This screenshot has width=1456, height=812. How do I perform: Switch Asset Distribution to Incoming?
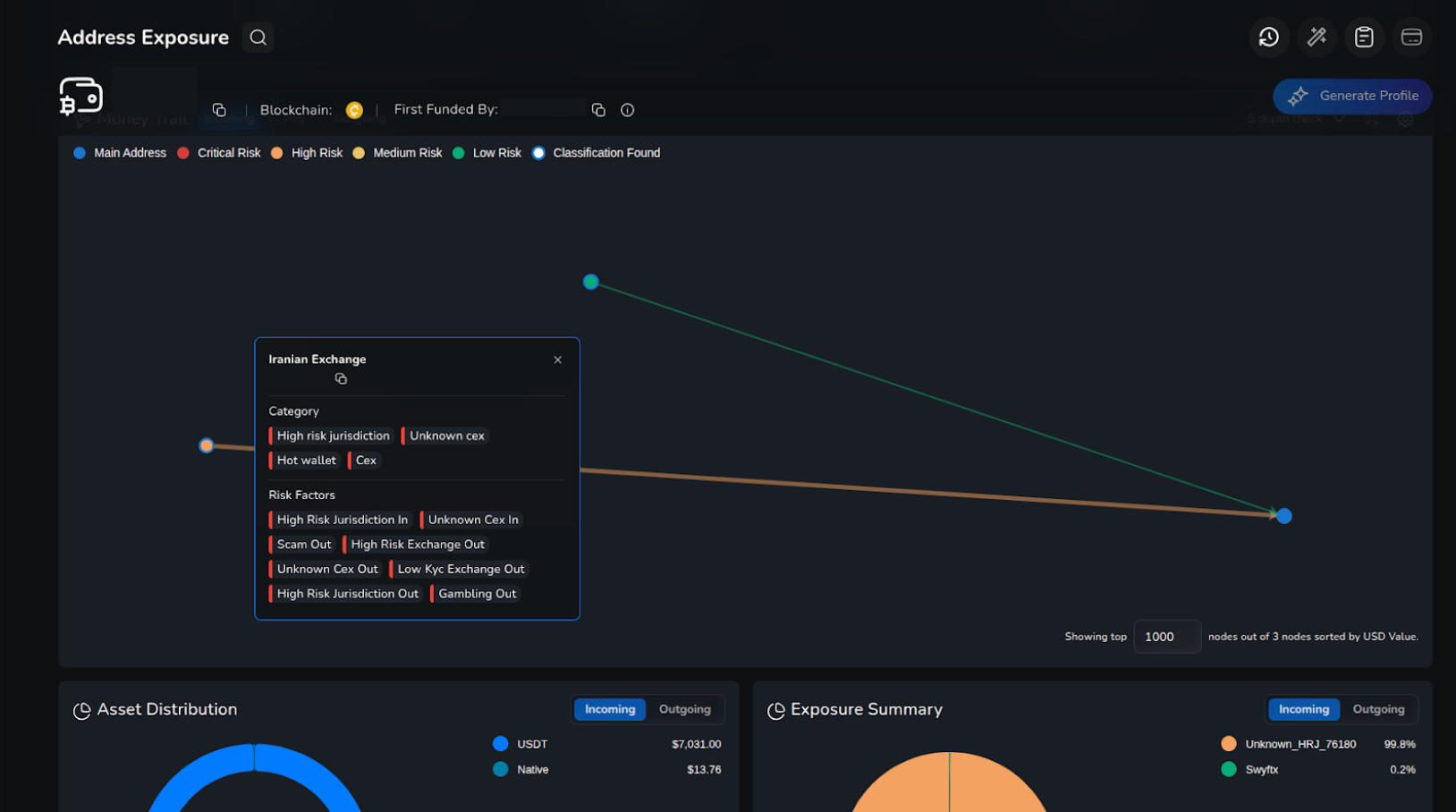(610, 709)
